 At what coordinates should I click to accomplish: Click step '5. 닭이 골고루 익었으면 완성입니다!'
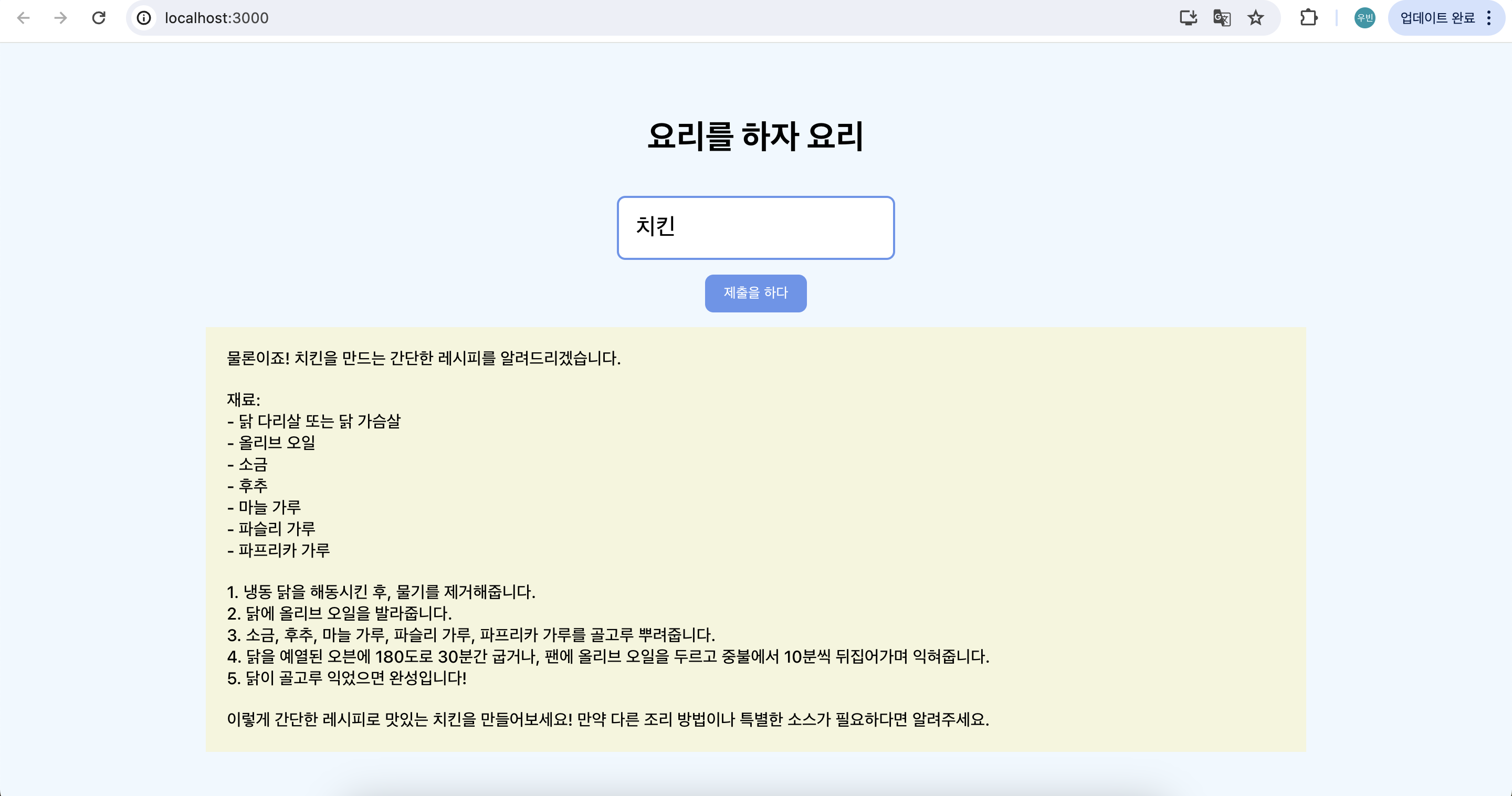(x=347, y=678)
